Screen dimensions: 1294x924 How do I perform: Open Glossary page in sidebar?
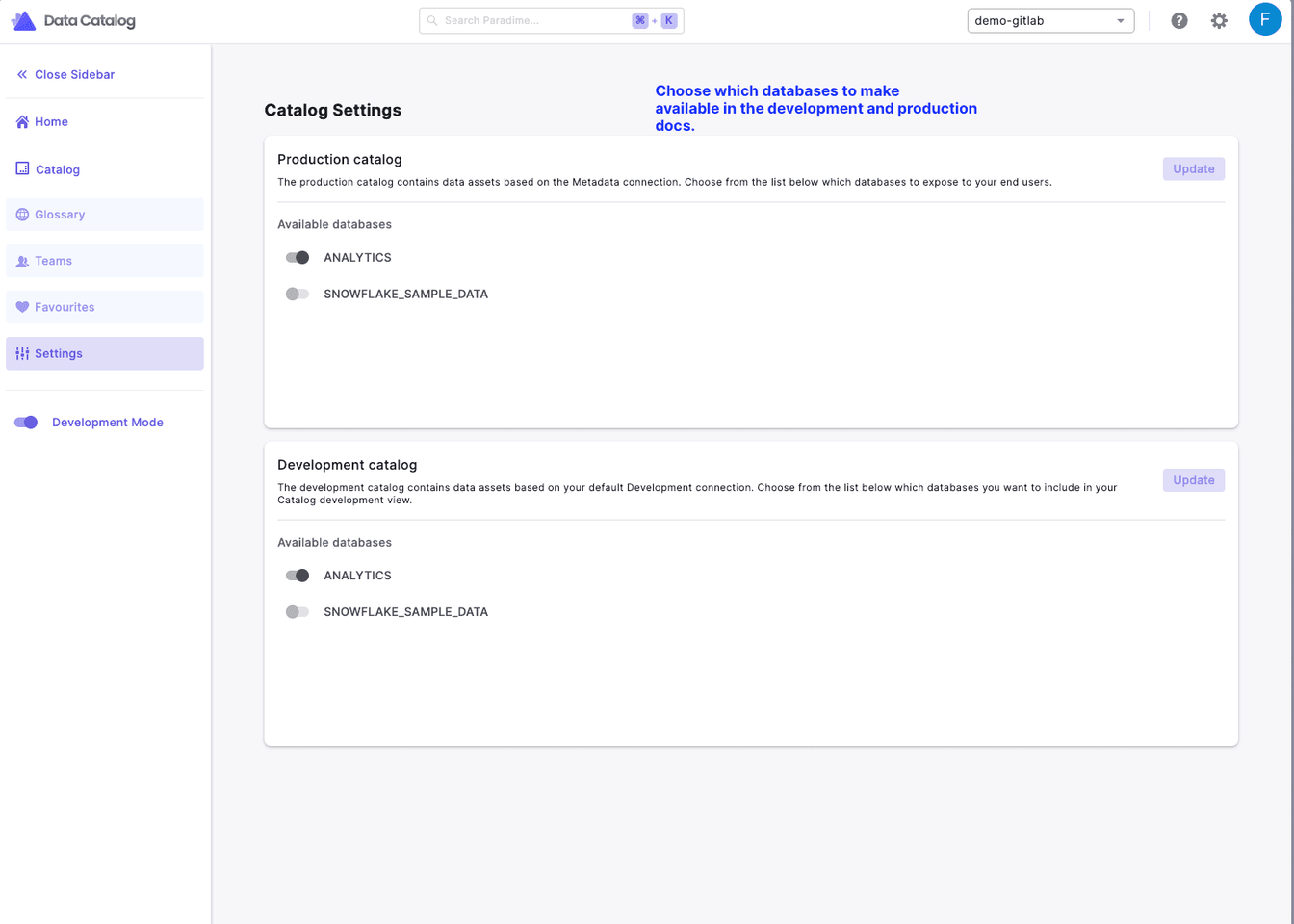[105, 215]
